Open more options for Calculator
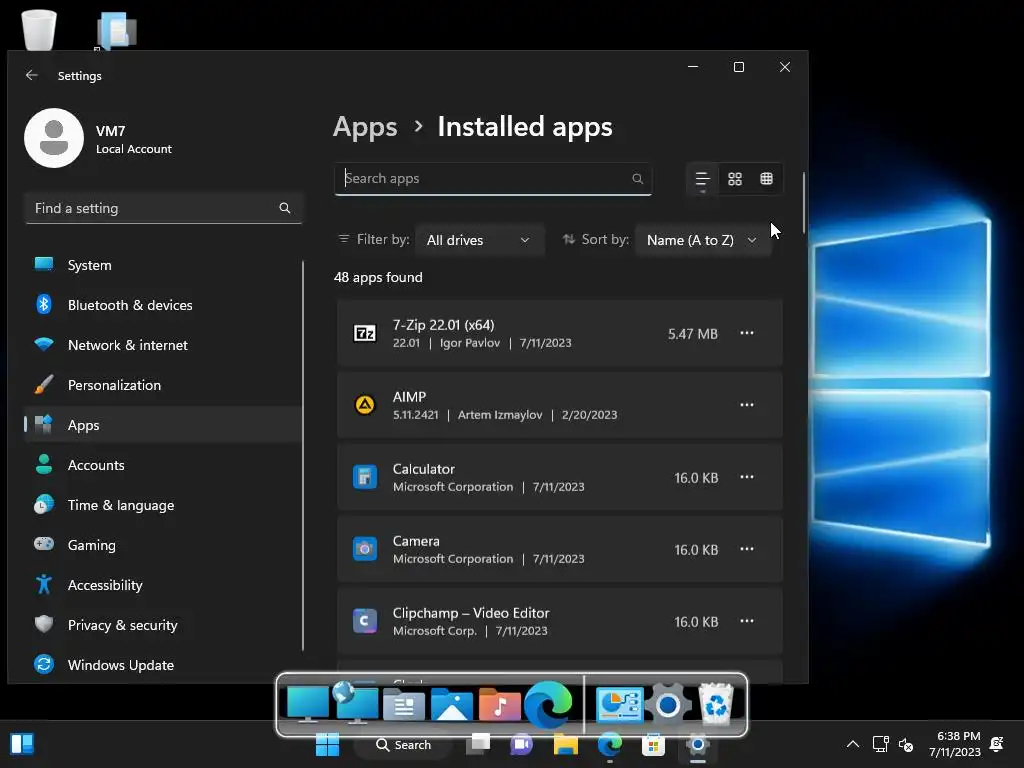The width and height of the screenshot is (1024, 768). point(747,477)
